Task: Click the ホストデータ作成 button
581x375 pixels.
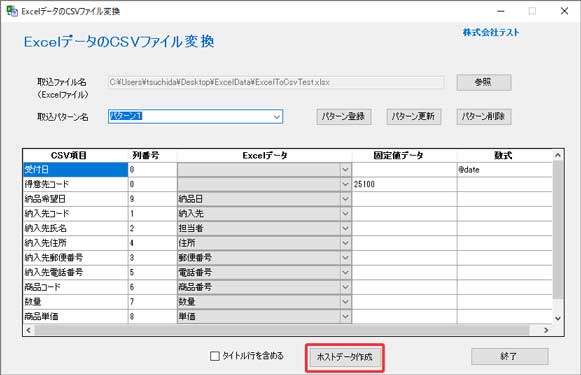Action: [x=345, y=357]
